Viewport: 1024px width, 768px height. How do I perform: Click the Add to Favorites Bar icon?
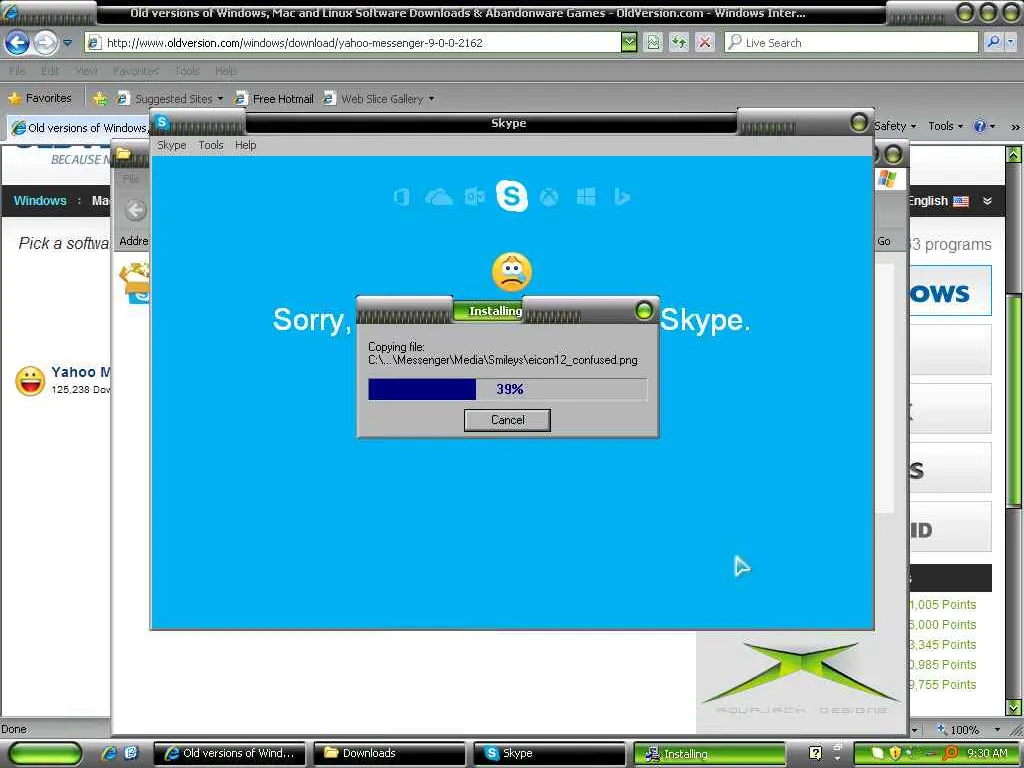pos(99,99)
